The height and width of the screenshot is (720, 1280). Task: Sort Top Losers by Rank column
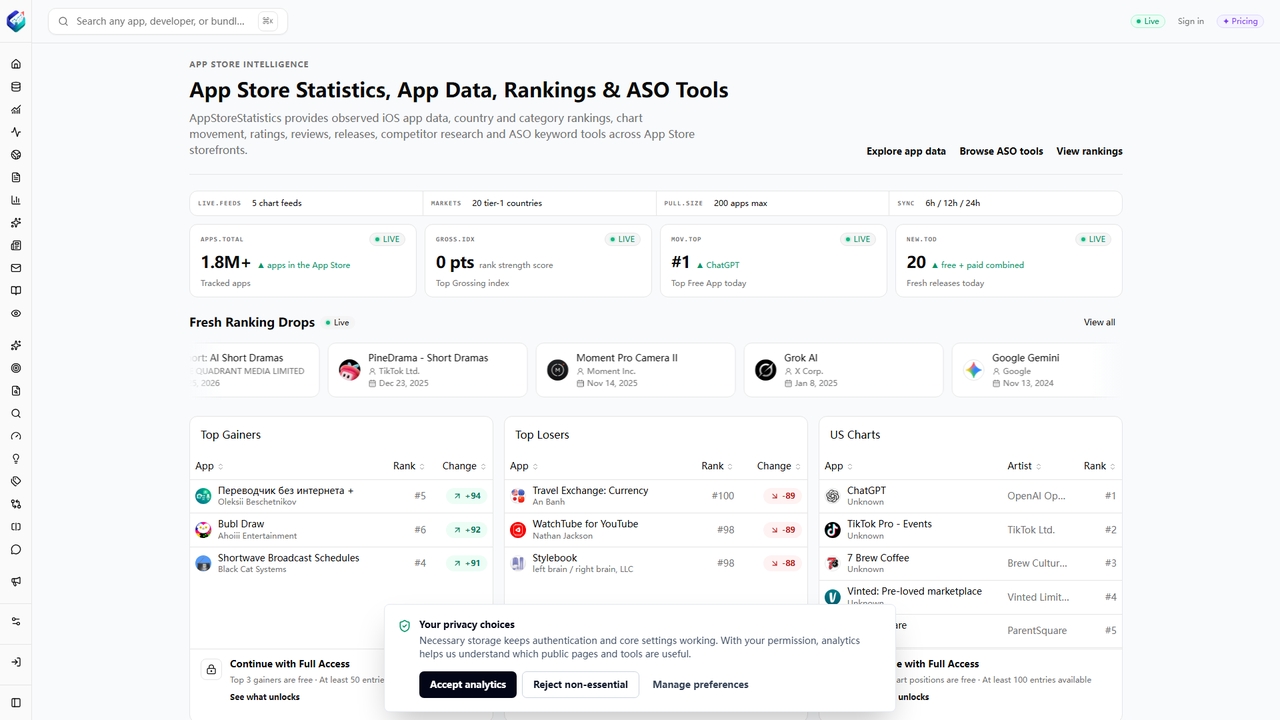[717, 466]
